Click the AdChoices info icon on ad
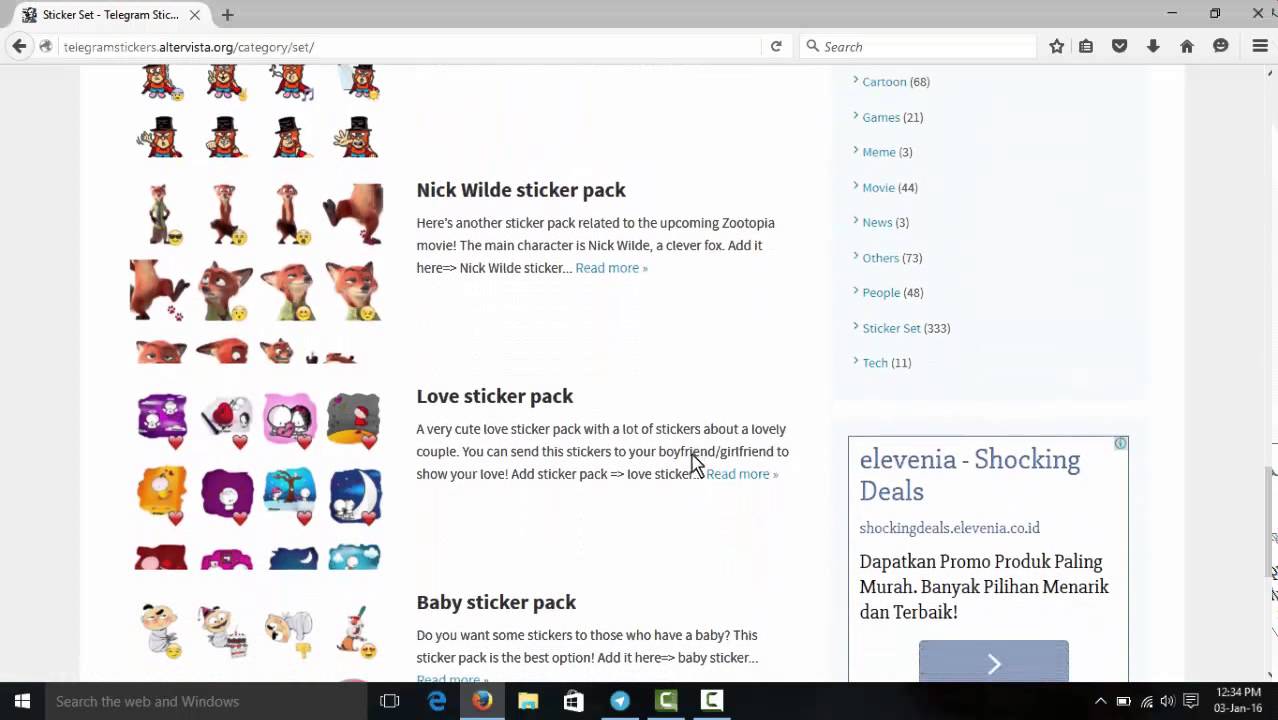 1120,443
